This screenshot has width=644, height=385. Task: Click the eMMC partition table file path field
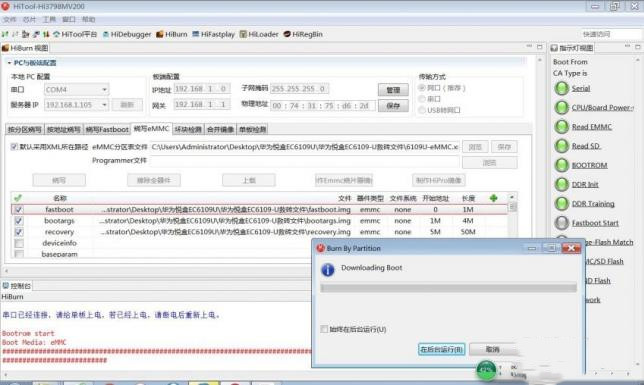pos(304,147)
